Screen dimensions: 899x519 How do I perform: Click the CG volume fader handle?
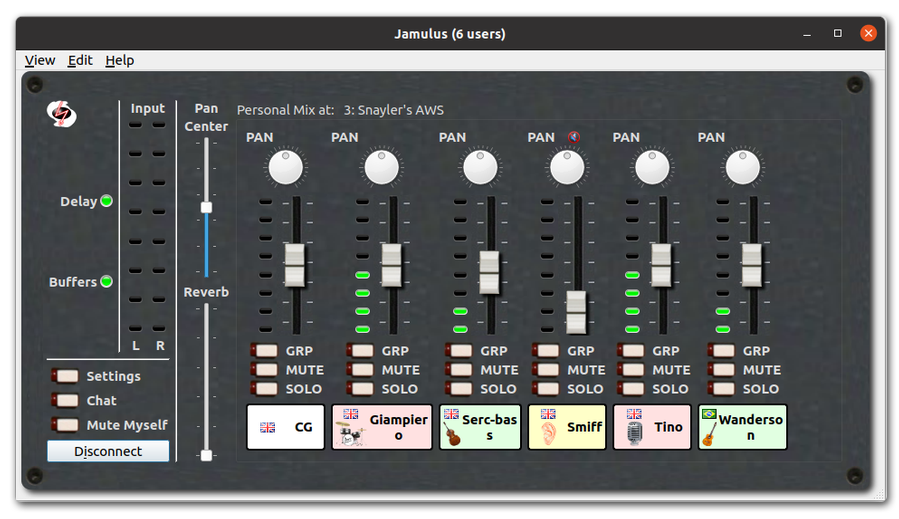(x=295, y=265)
